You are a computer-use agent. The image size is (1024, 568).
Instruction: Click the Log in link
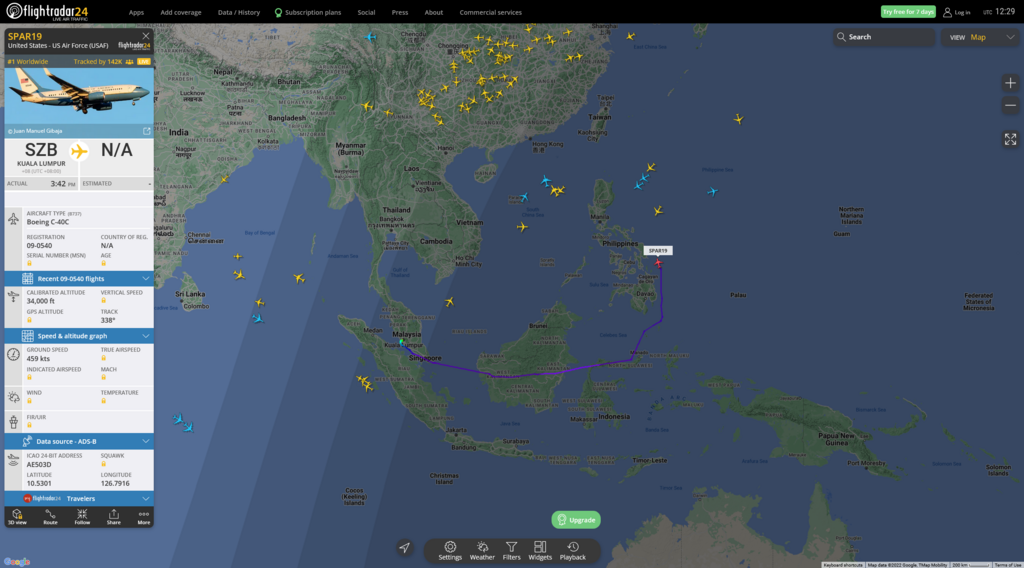point(962,12)
